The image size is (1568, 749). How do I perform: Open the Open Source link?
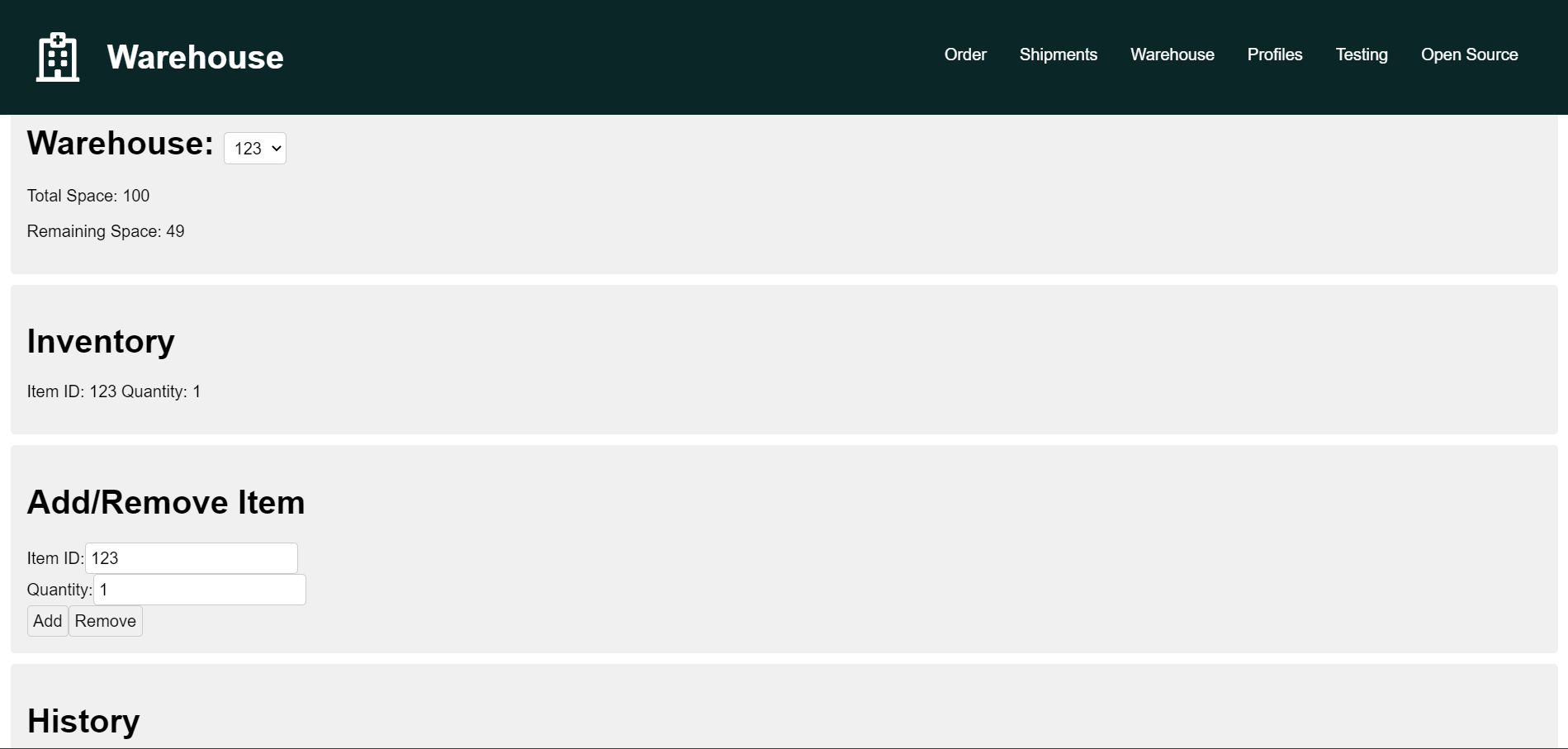(1469, 55)
